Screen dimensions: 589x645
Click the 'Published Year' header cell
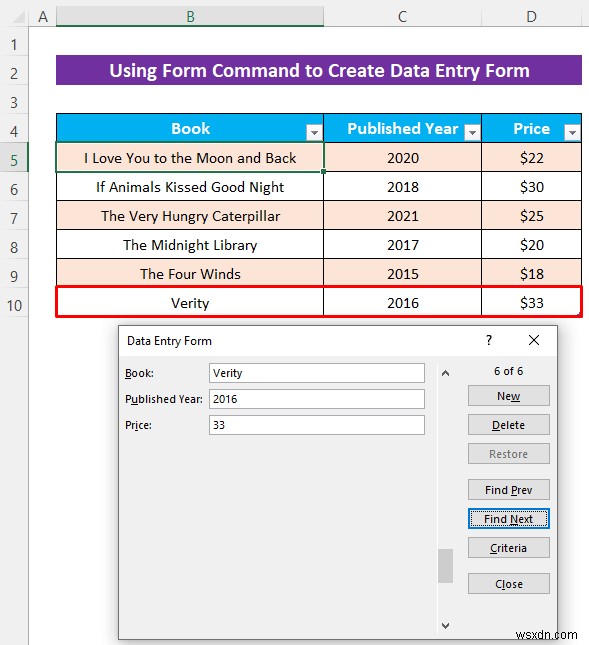(x=403, y=128)
